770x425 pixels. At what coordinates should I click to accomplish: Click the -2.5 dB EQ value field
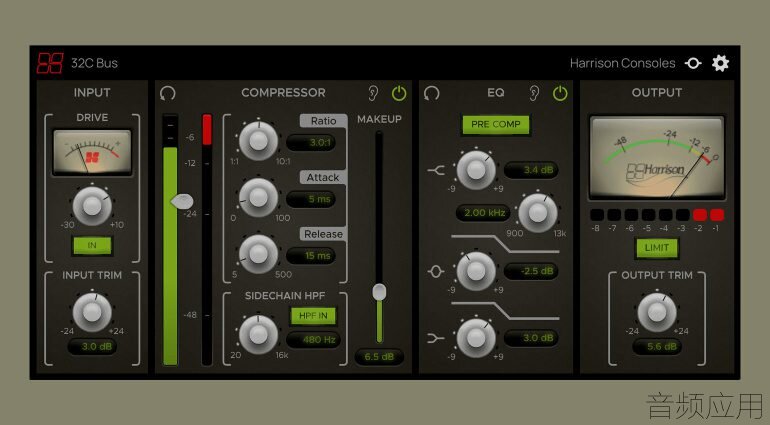(531, 271)
